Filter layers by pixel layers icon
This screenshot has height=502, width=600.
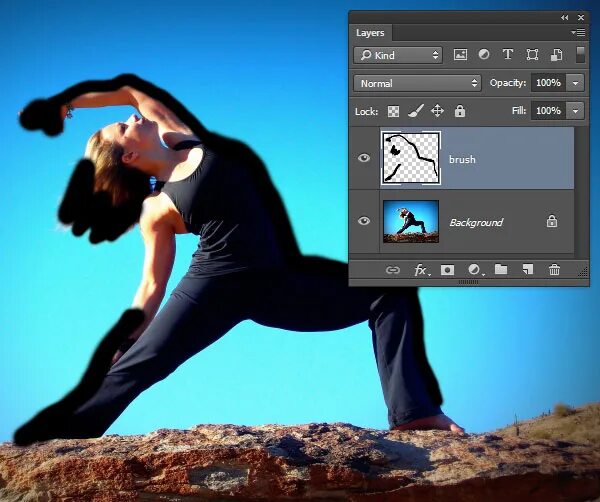coord(460,55)
